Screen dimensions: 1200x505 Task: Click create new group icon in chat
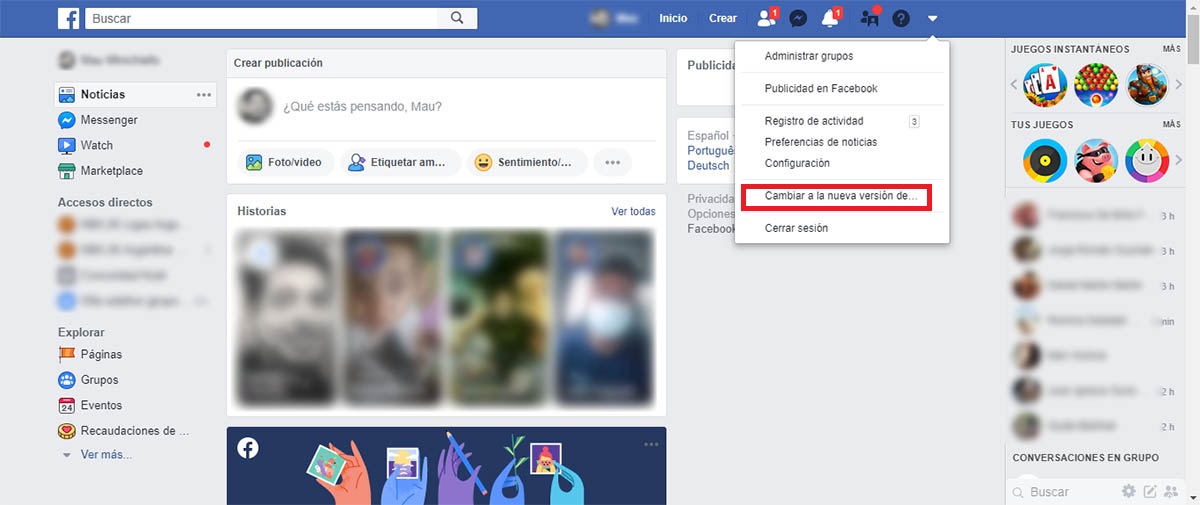pos(1171,491)
